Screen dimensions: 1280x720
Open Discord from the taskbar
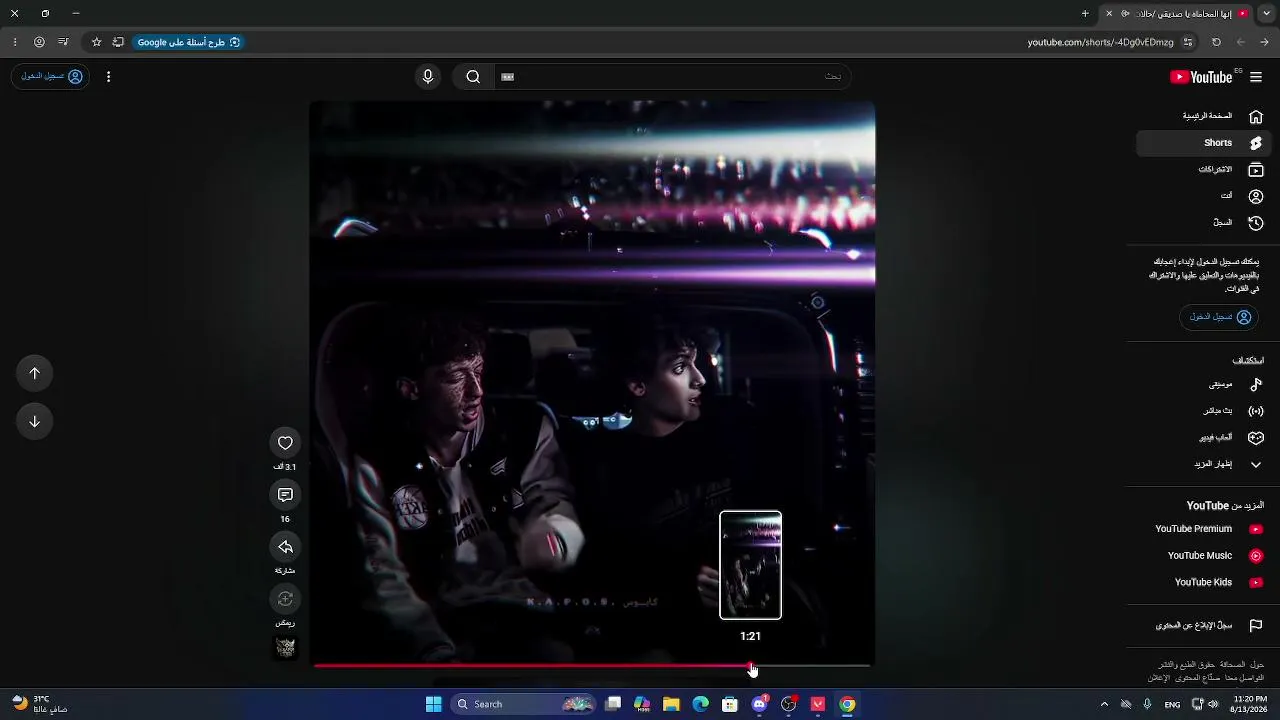(x=759, y=704)
